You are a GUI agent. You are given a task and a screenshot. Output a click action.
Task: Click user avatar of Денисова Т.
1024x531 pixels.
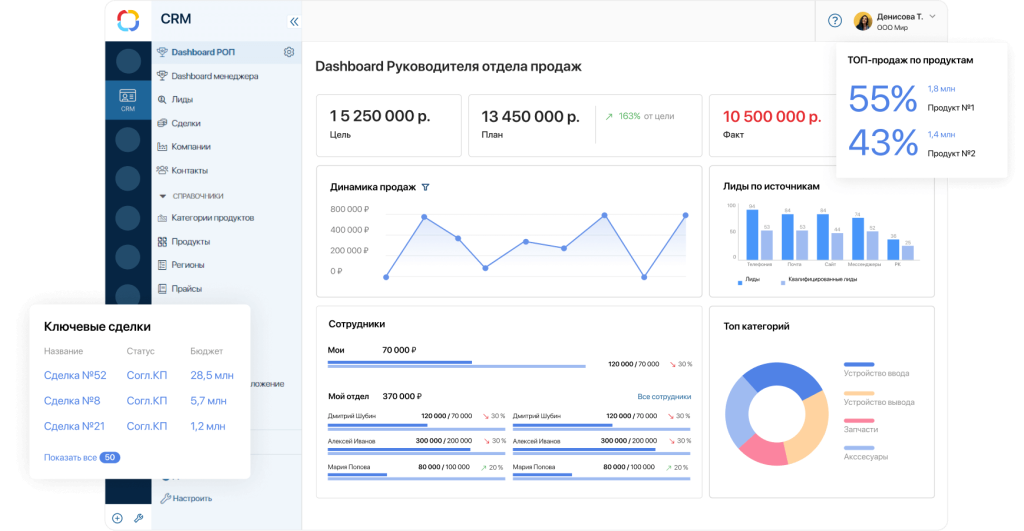[x=863, y=21]
